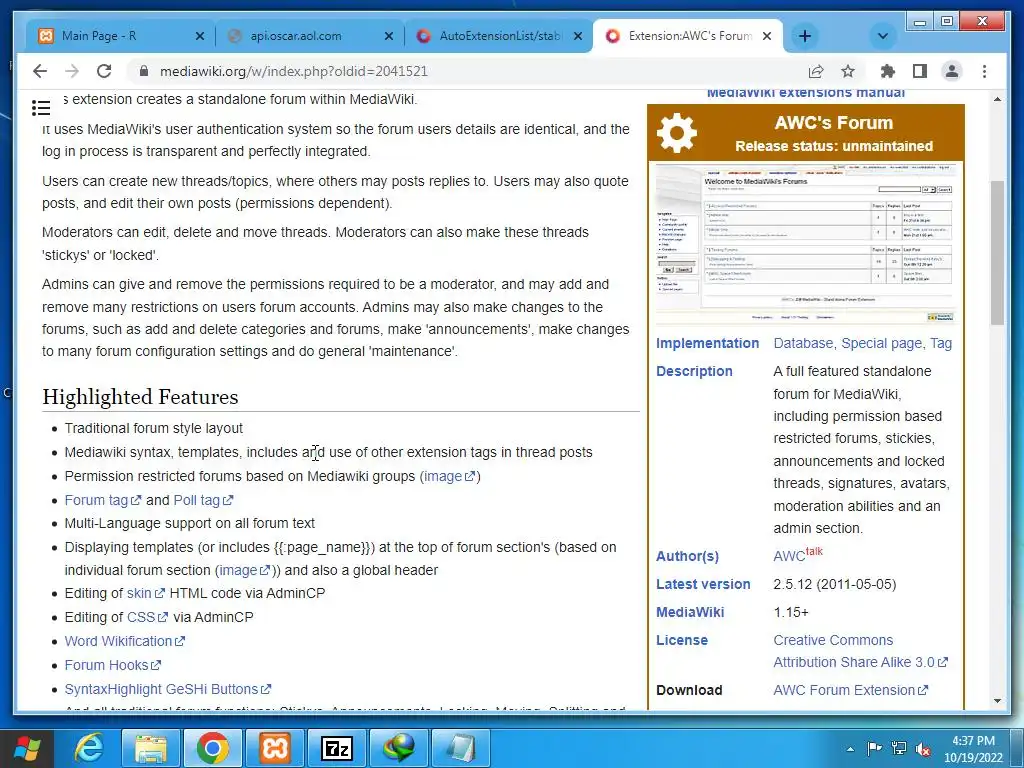Open Chrome three-dot menu
The height and width of the screenshot is (768, 1024).
tap(984, 71)
